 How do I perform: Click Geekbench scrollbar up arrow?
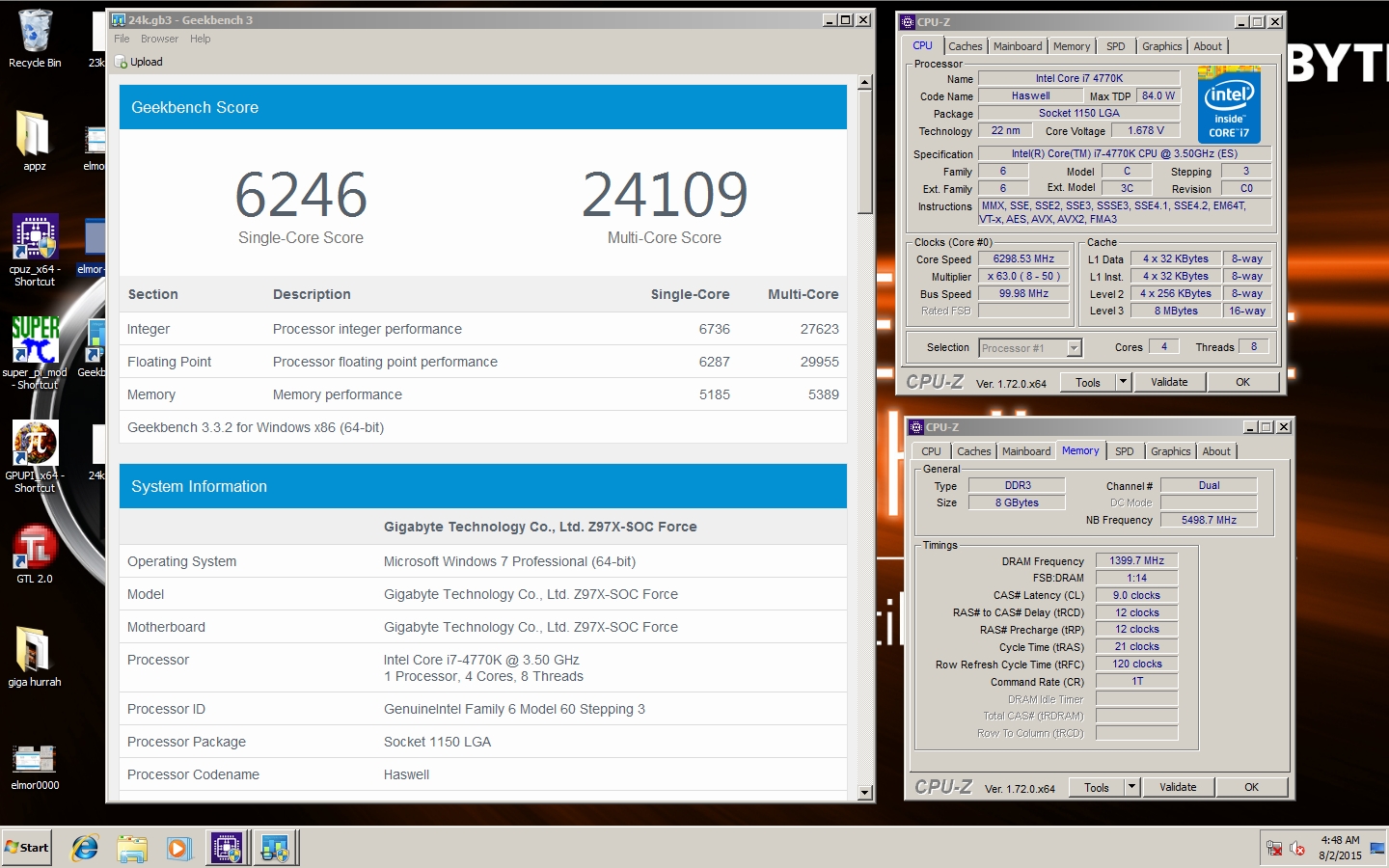pos(864,83)
